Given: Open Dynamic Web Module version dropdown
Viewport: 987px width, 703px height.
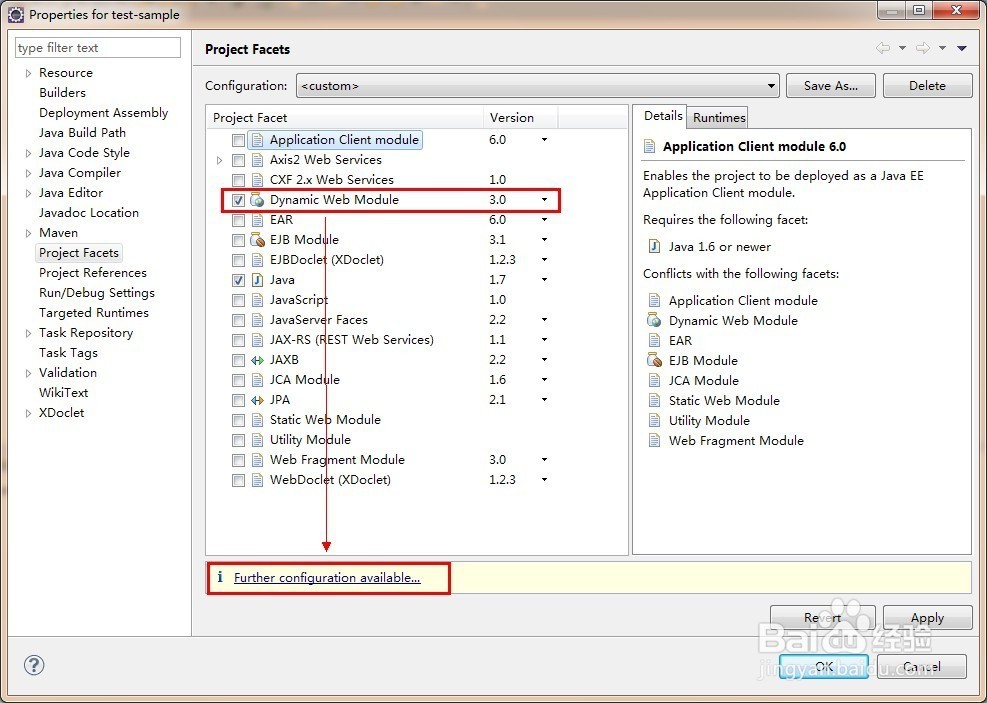Looking at the screenshot, I should pyautogui.click(x=544, y=200).
